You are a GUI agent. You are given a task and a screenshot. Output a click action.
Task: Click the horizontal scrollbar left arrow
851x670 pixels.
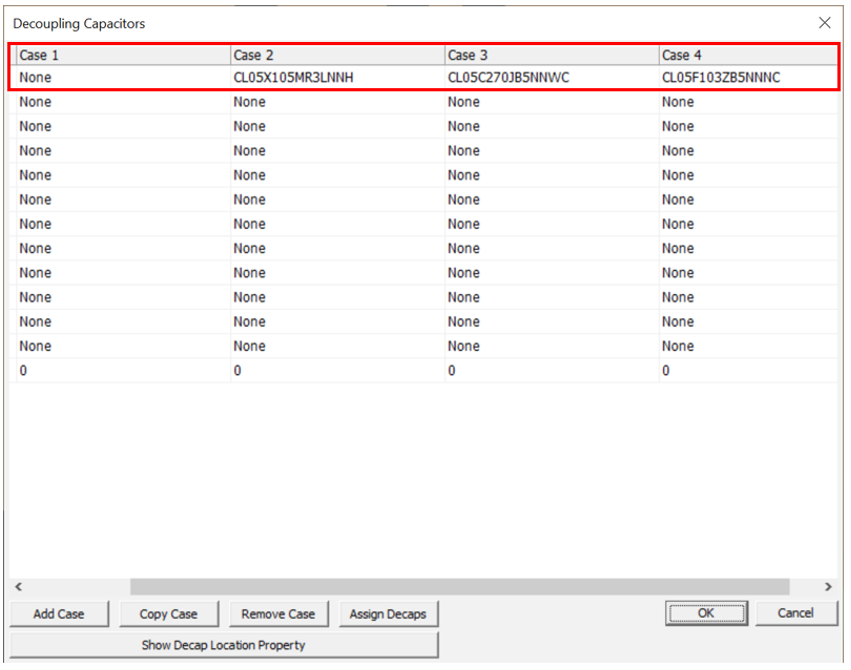pyautogui.click(x=18, y=587)
